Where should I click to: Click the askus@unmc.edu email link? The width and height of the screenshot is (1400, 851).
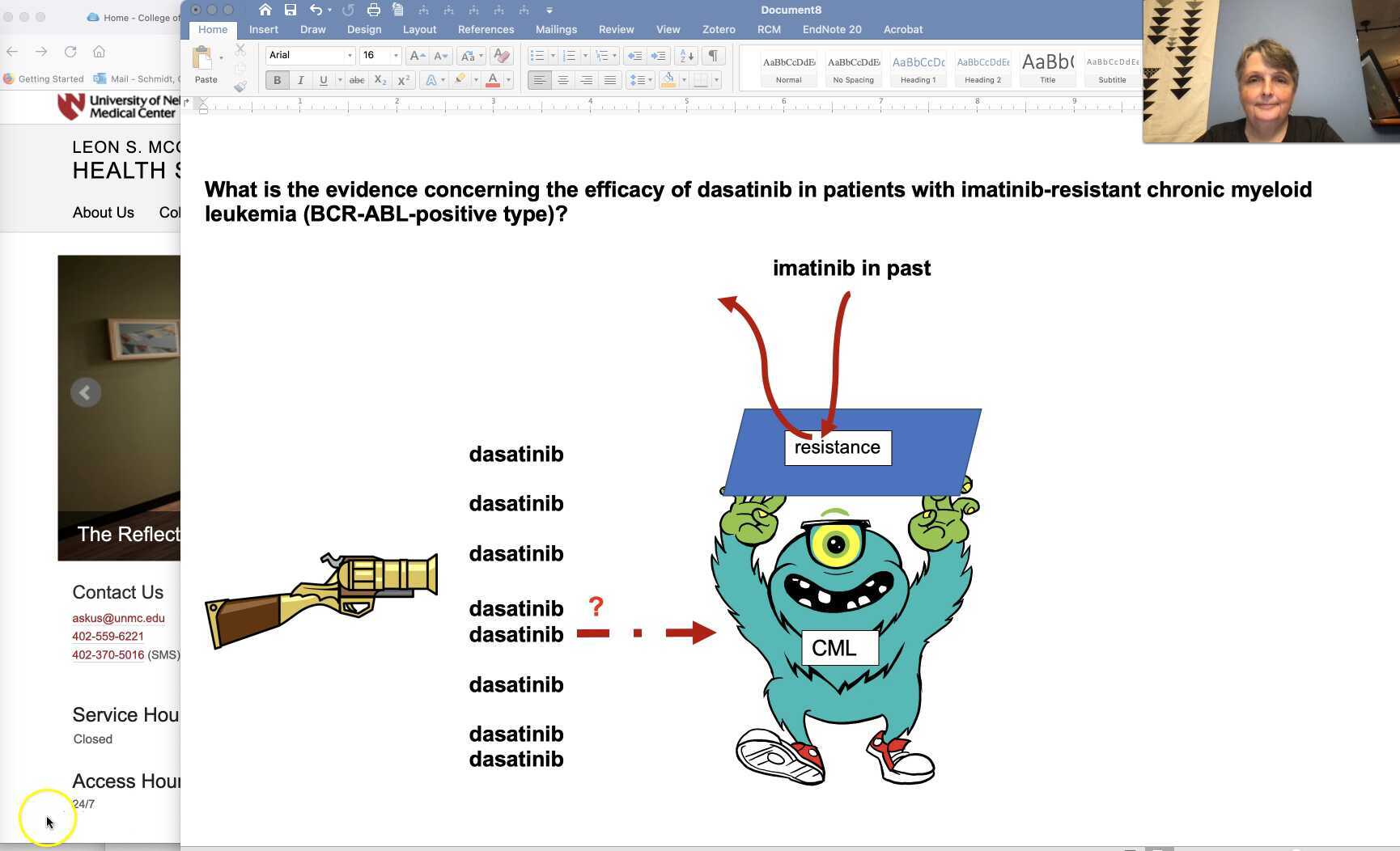118,618
